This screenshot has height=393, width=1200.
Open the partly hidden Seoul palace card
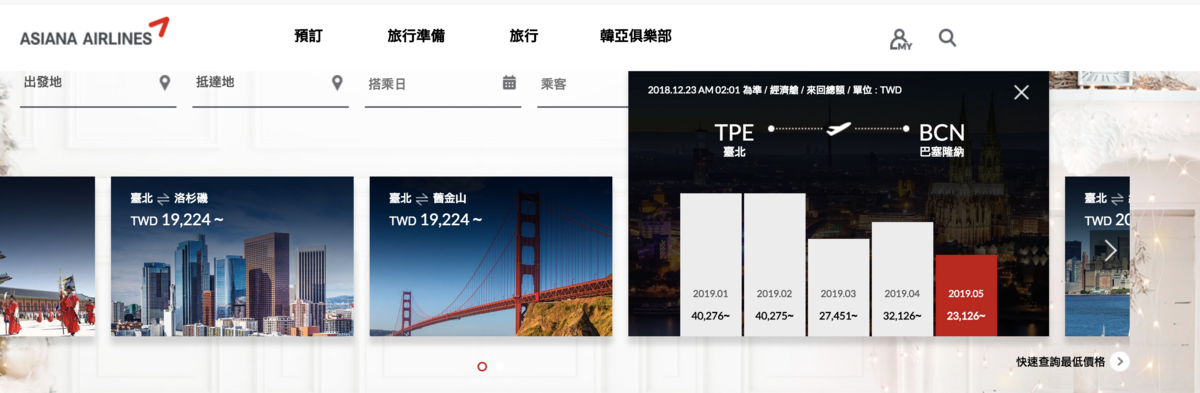(47, 256)
